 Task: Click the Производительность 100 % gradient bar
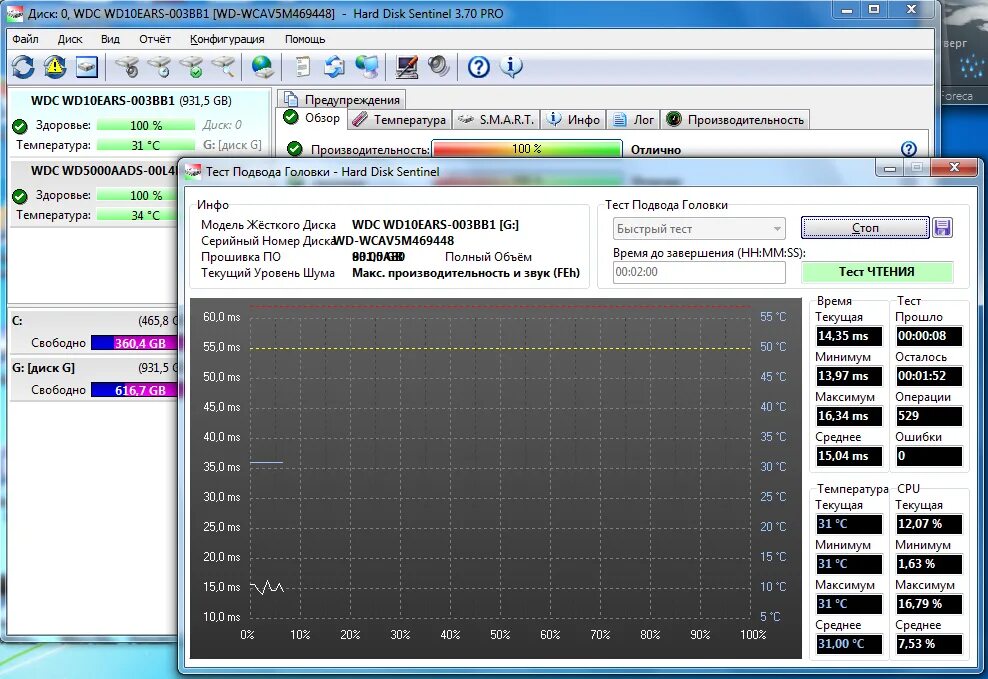click(527, 149)
